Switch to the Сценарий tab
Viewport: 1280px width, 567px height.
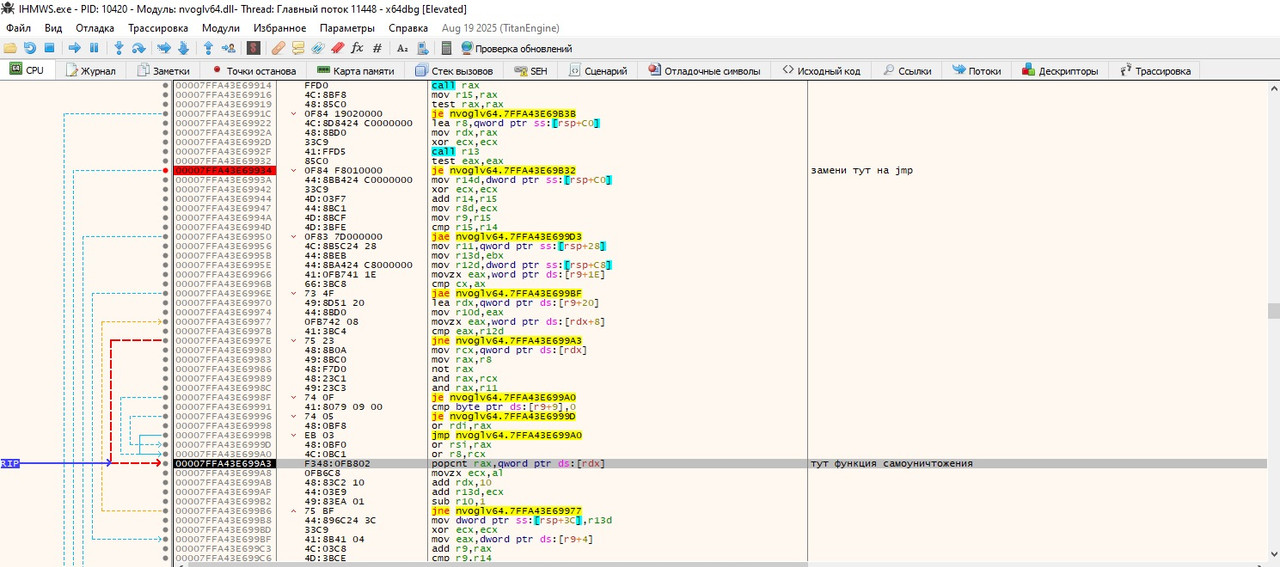click(598, 71)
